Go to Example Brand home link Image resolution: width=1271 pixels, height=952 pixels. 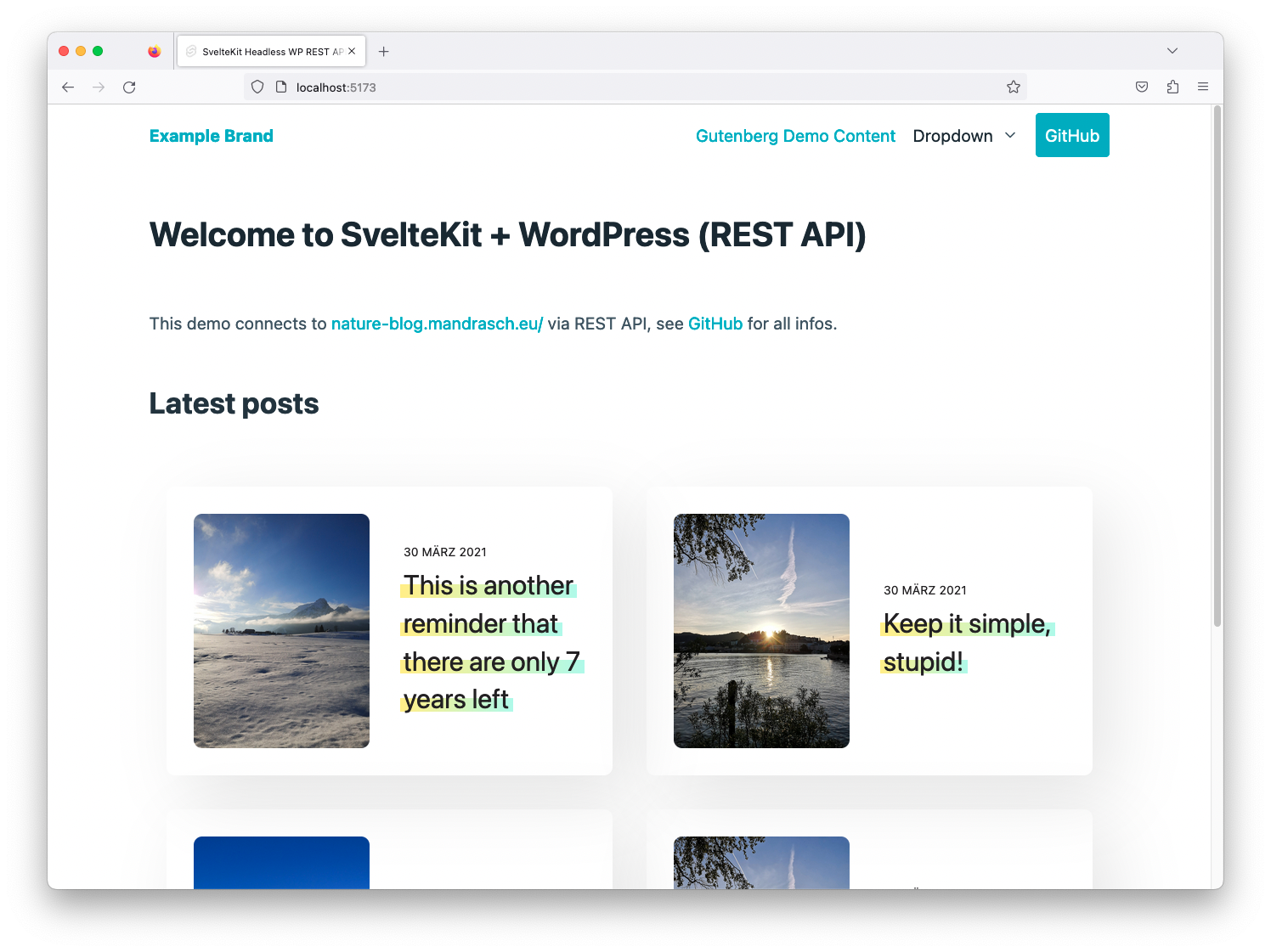(x=212, y=136)
